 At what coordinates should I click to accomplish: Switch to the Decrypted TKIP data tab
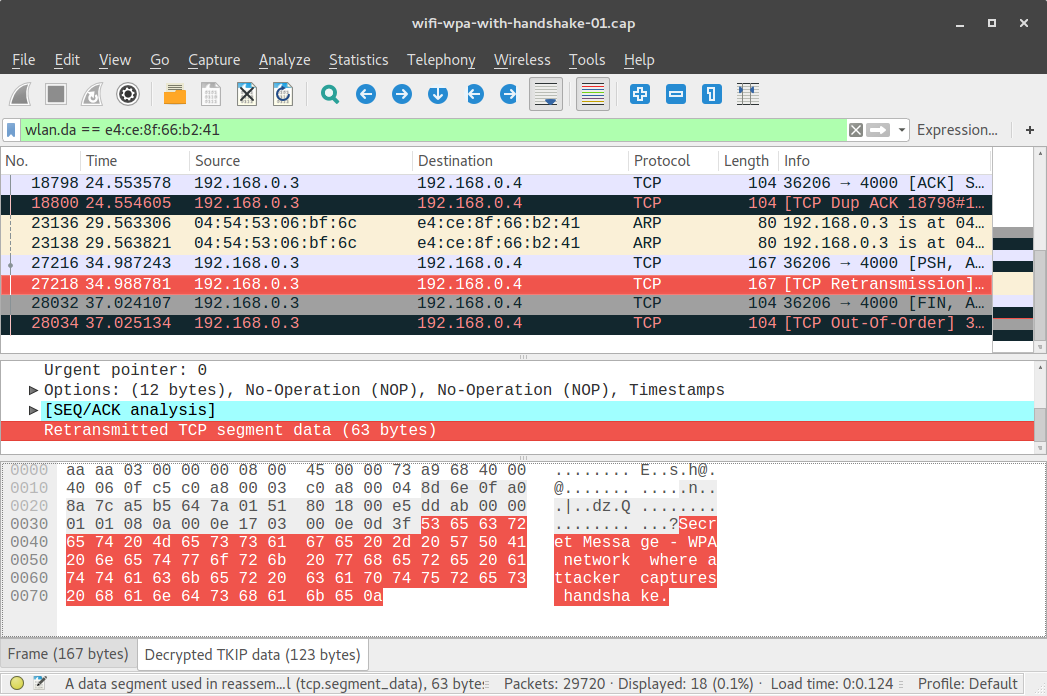pos(251,654)
